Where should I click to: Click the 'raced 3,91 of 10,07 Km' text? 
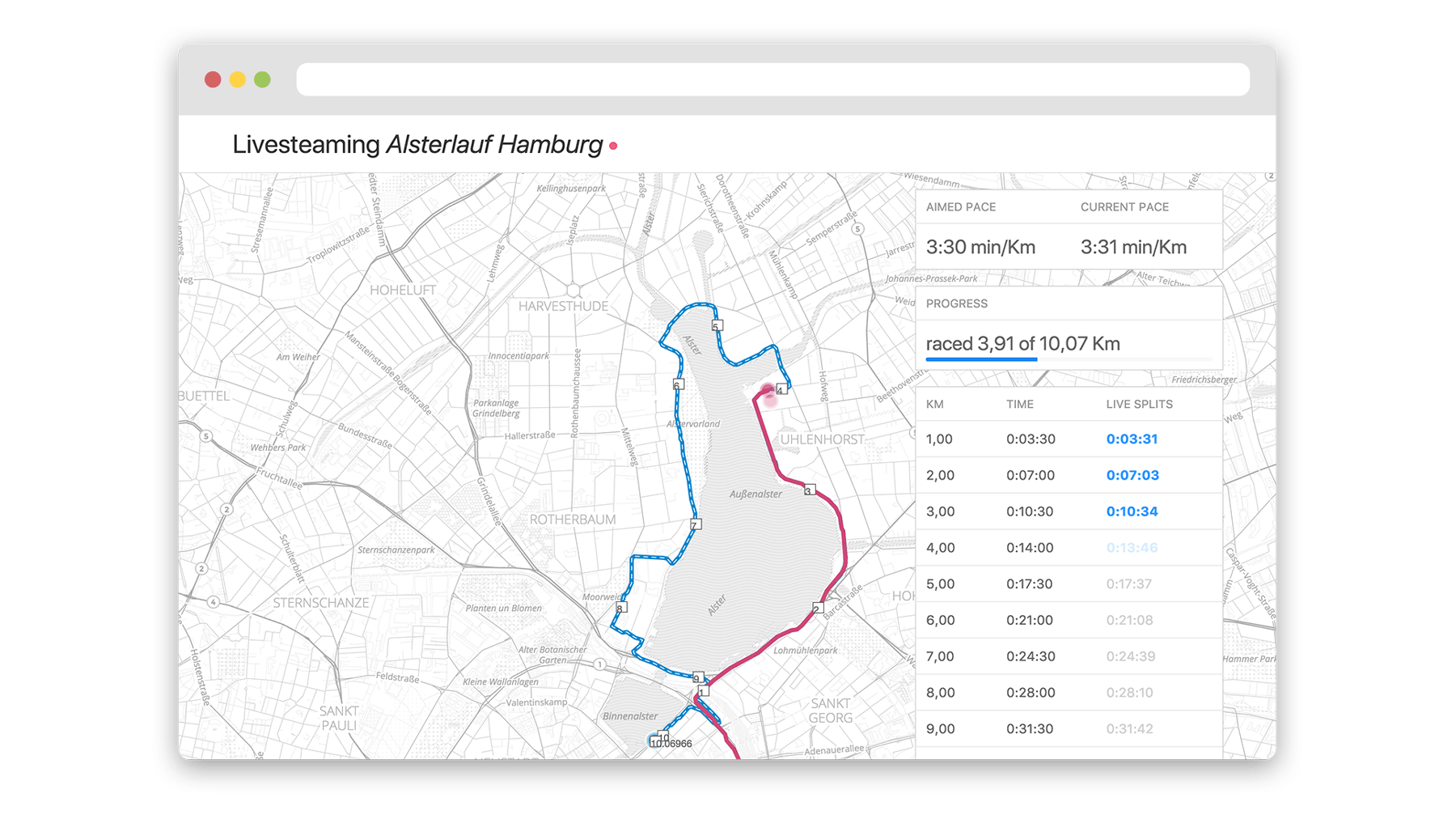(x=1022, y=343)
